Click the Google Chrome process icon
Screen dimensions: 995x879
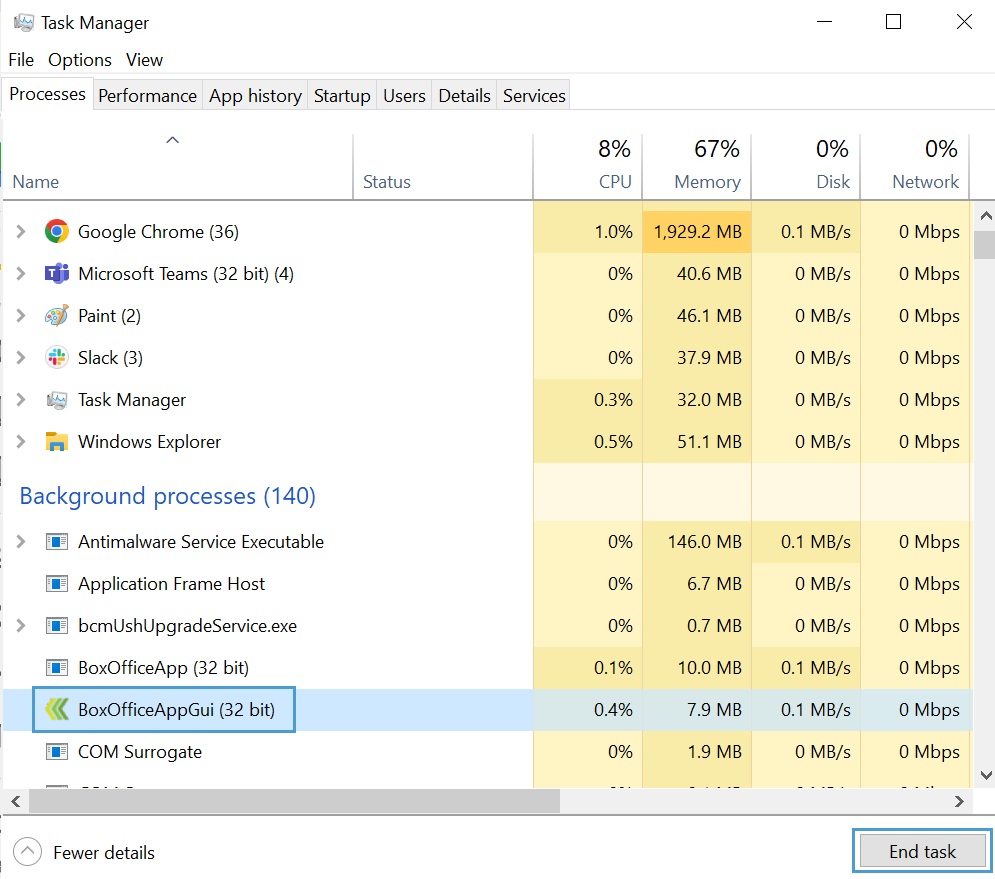(x=57, y=232)
